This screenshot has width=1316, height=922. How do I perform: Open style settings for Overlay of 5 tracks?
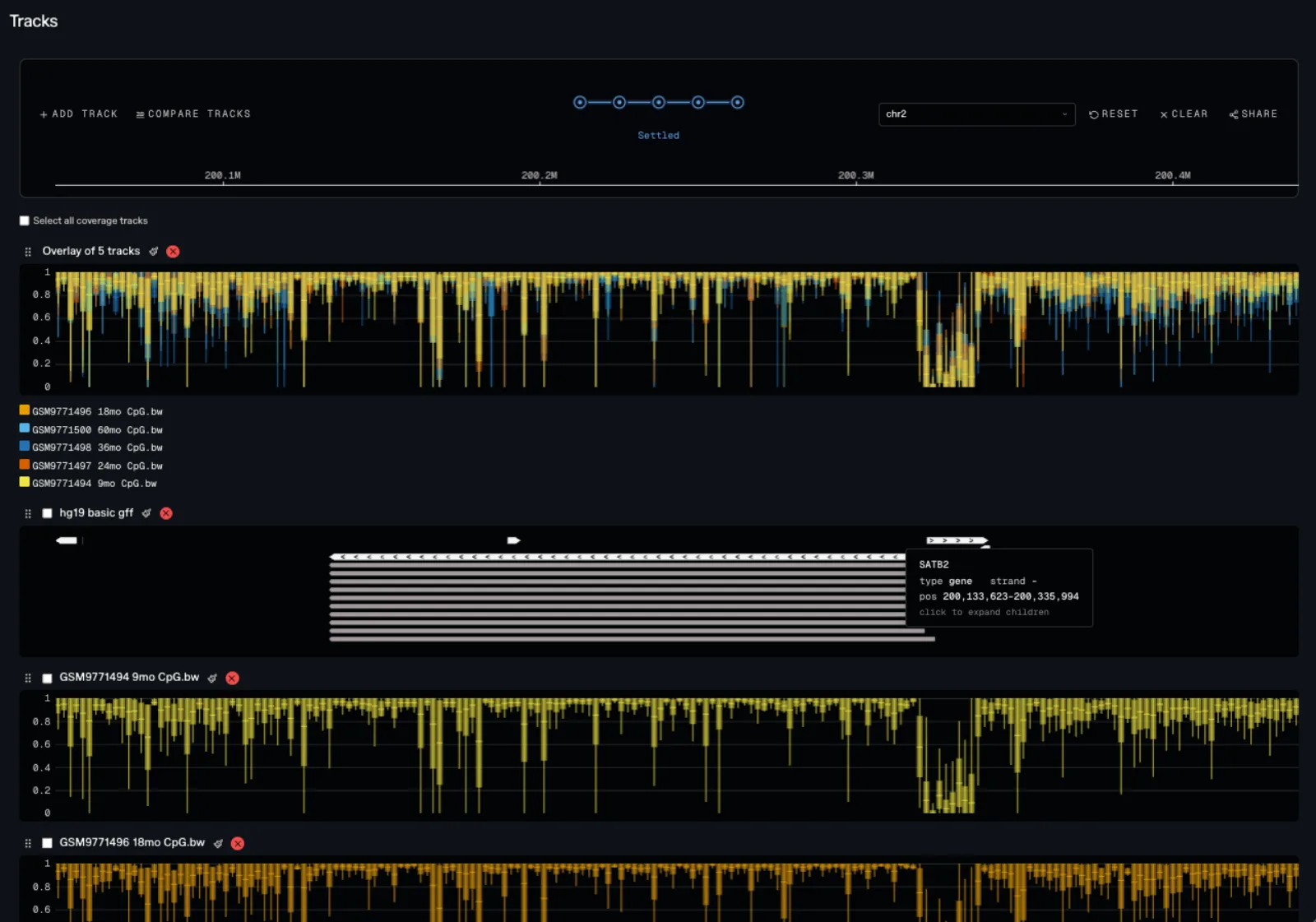tap(154, 252)
